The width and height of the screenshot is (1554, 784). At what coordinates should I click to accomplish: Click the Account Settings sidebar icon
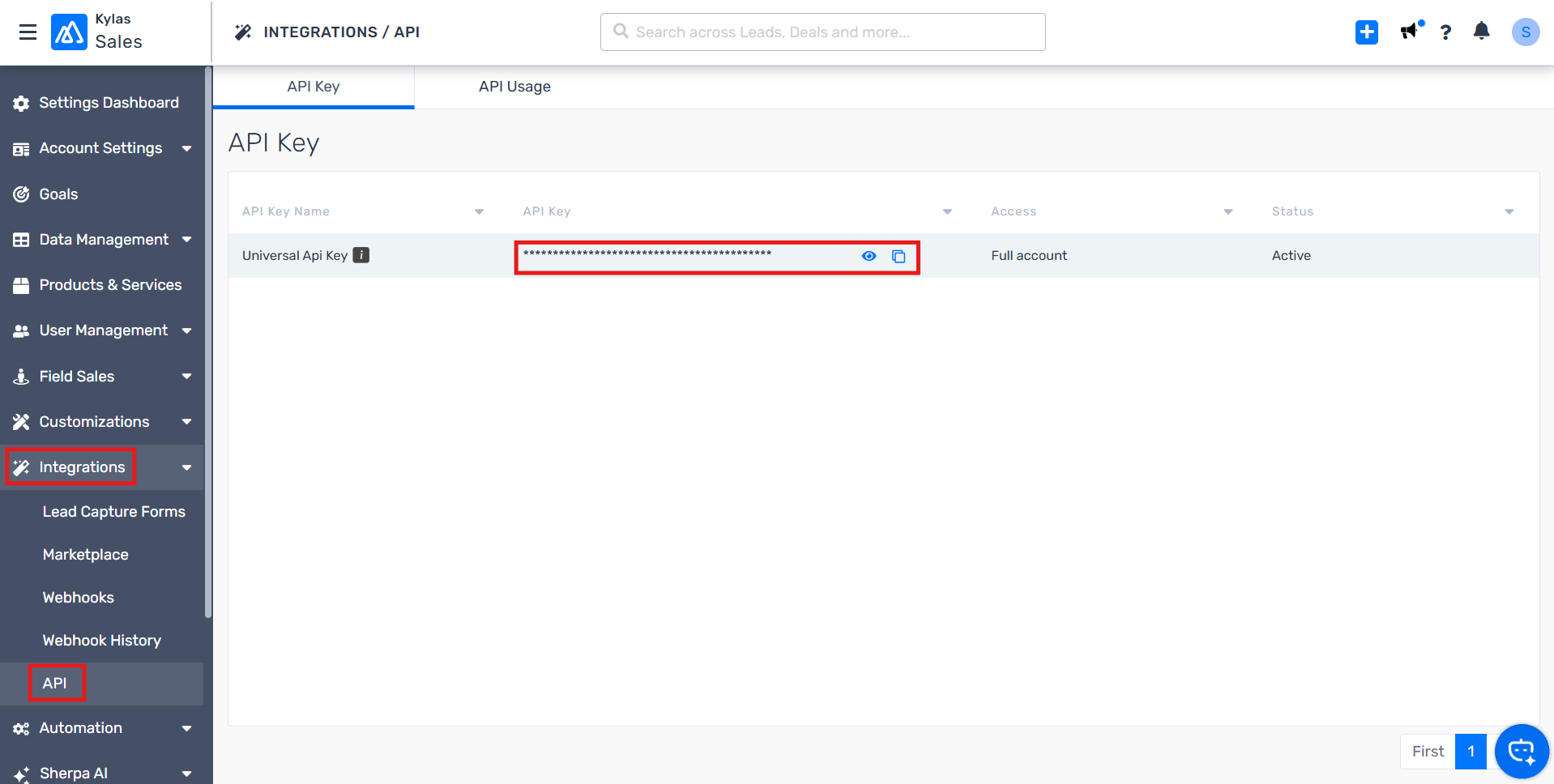[x=21, y=149]
